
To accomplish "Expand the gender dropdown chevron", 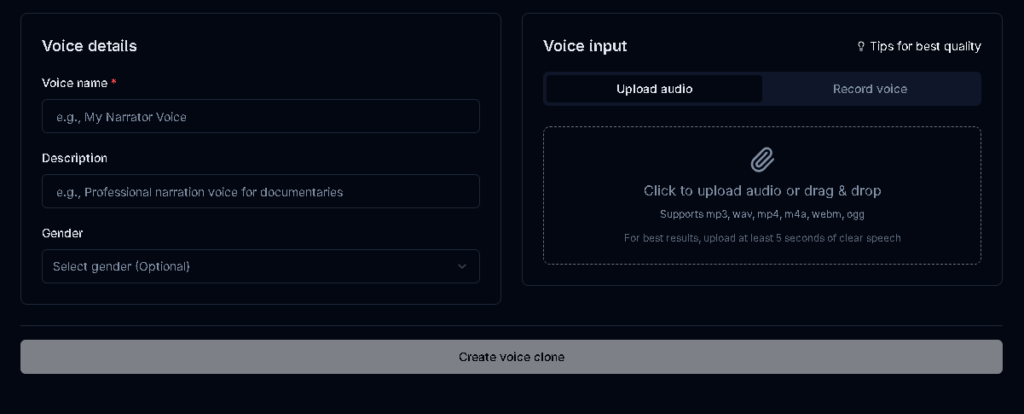I will 462,266.
